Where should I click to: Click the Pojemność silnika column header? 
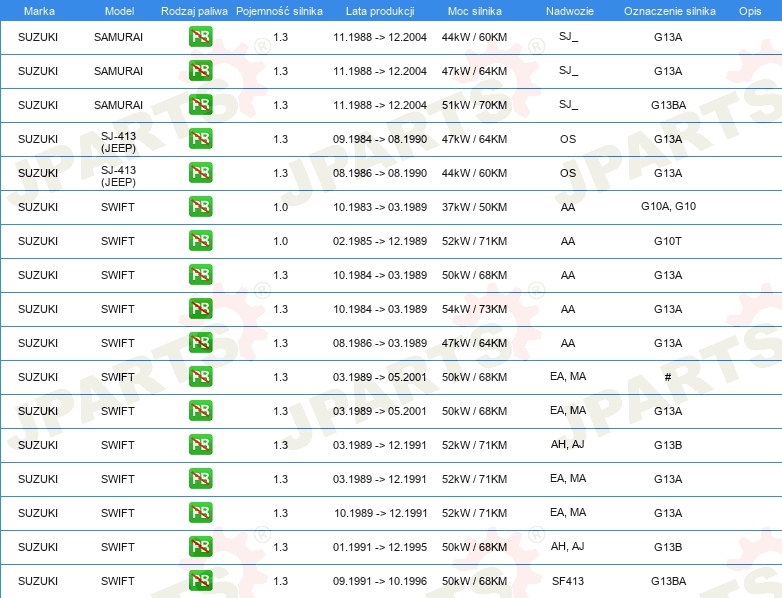279,11
